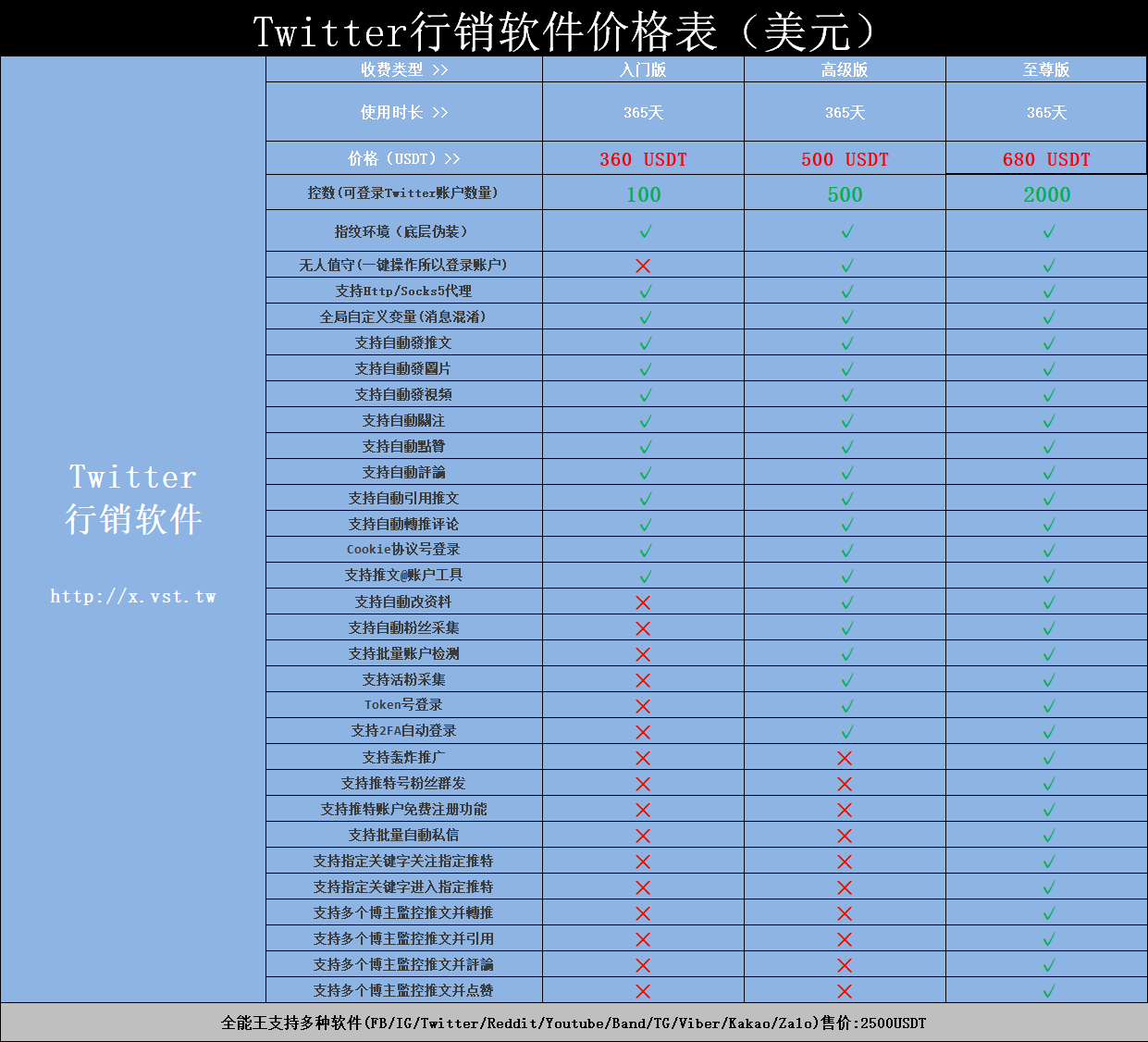This screenshot has width=1148, height=1042.
Task: Click the http://x.vst.tw link
Action: 133,597
